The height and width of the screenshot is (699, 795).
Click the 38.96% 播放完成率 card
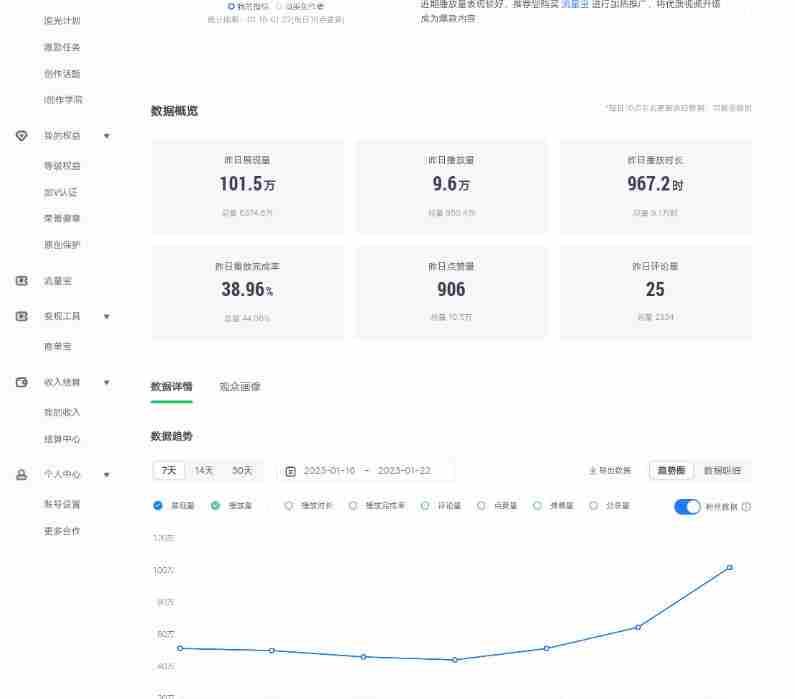[247, 292]
